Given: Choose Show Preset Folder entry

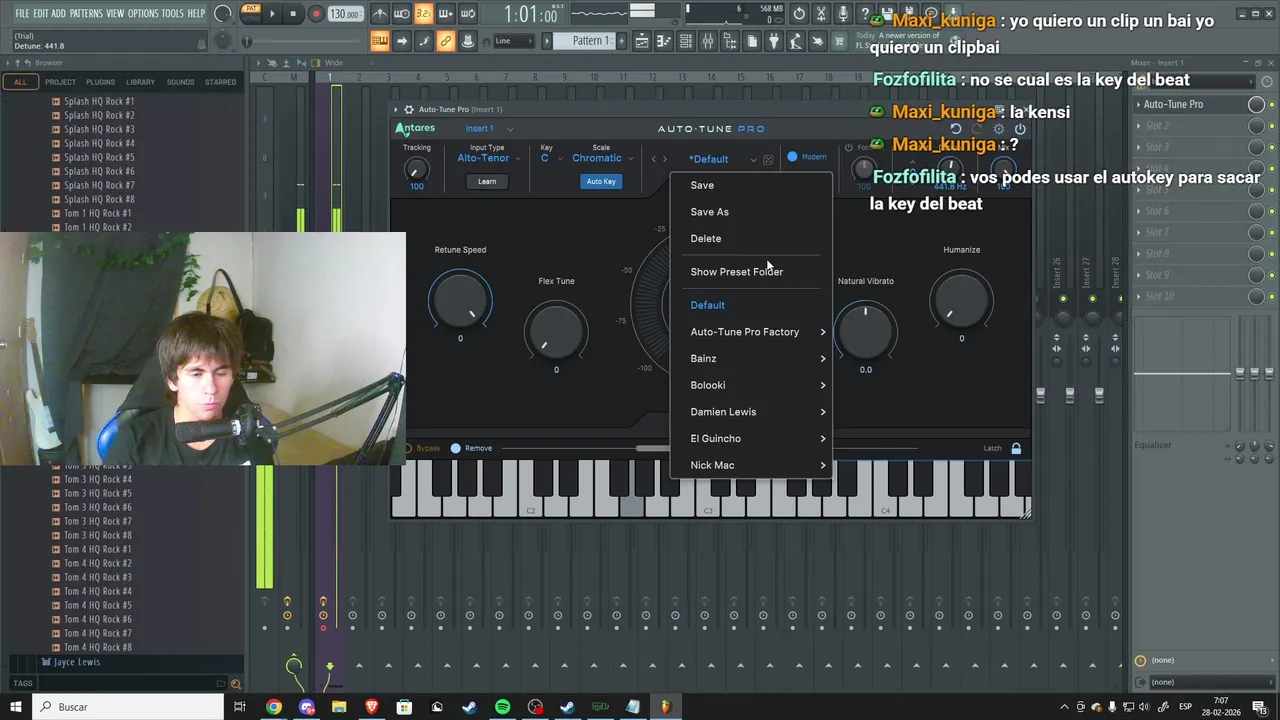Looking at the screenshot, I should pos(750,272).
